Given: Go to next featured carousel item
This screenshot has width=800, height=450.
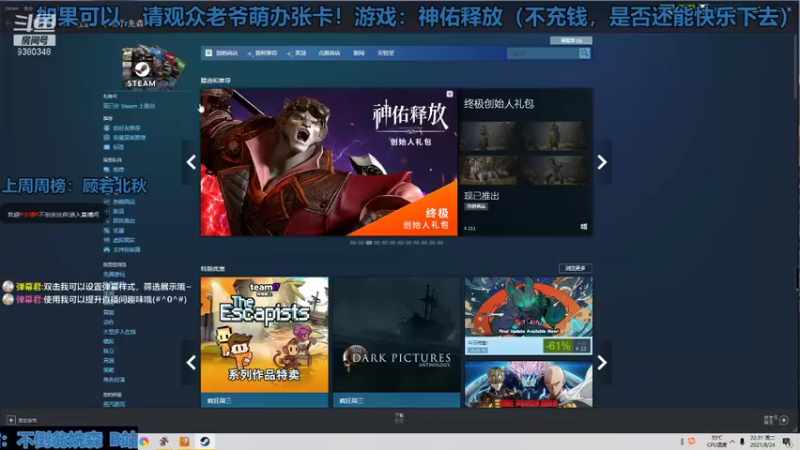Looking at the screenshot, I should click(602, 162).
